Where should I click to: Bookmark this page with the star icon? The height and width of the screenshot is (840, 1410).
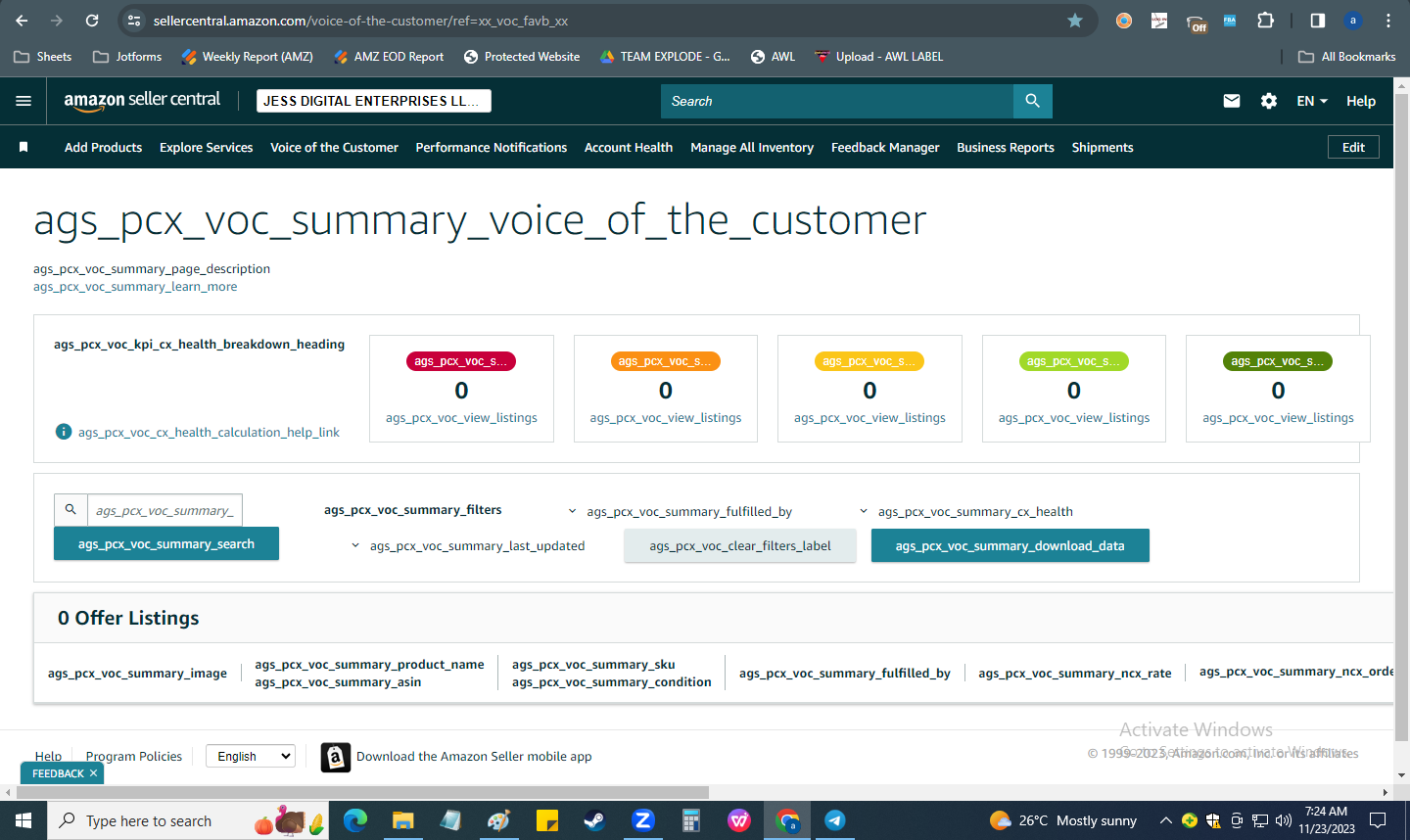click(1075, 21)
